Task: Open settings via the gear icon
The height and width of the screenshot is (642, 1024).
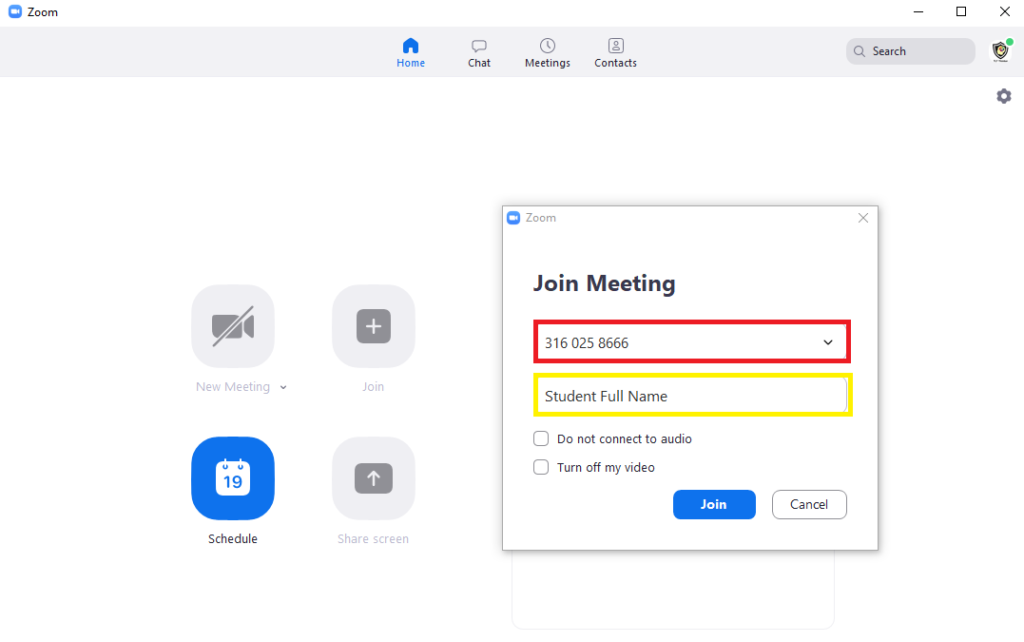Action: pyautogui.click(x=1003, y=96)
